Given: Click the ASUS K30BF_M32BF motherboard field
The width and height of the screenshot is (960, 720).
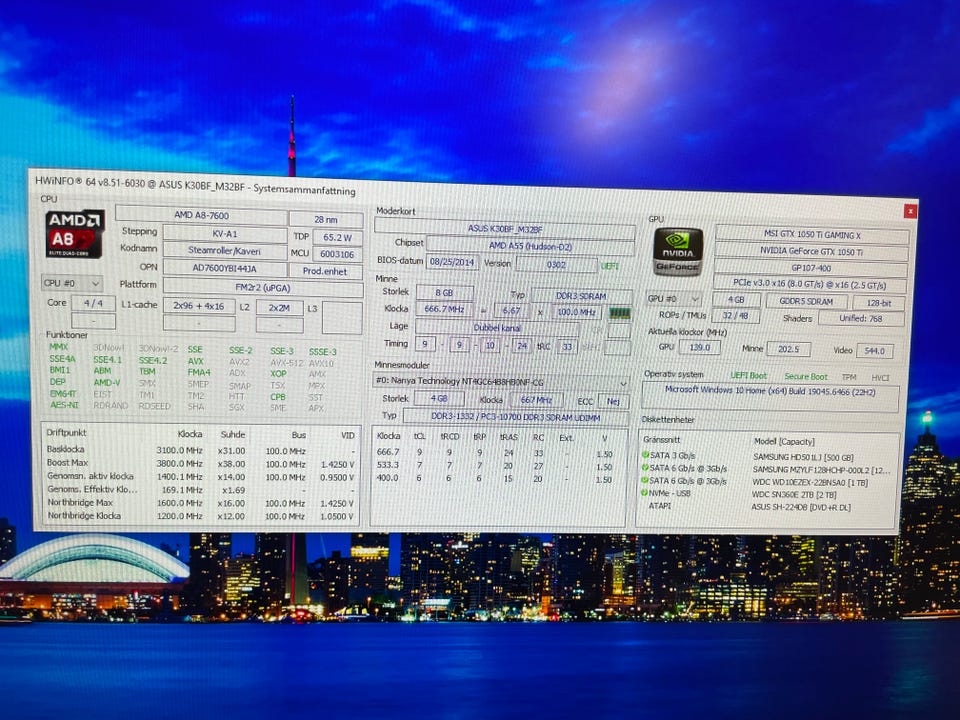Looking at the screenshot, I should [x=505, y=228].
